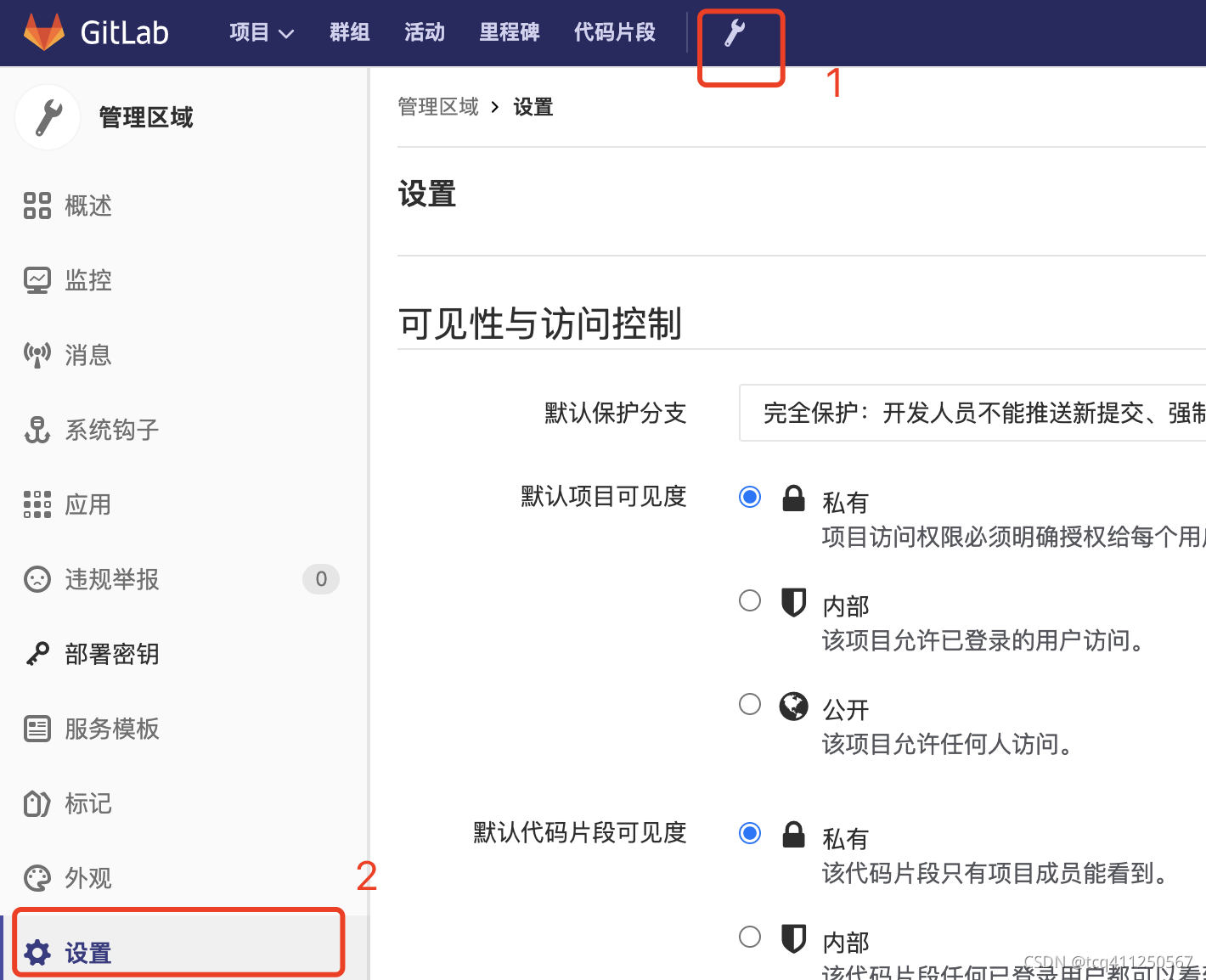Click the 部署密钥 key icon

pos(37,654)
